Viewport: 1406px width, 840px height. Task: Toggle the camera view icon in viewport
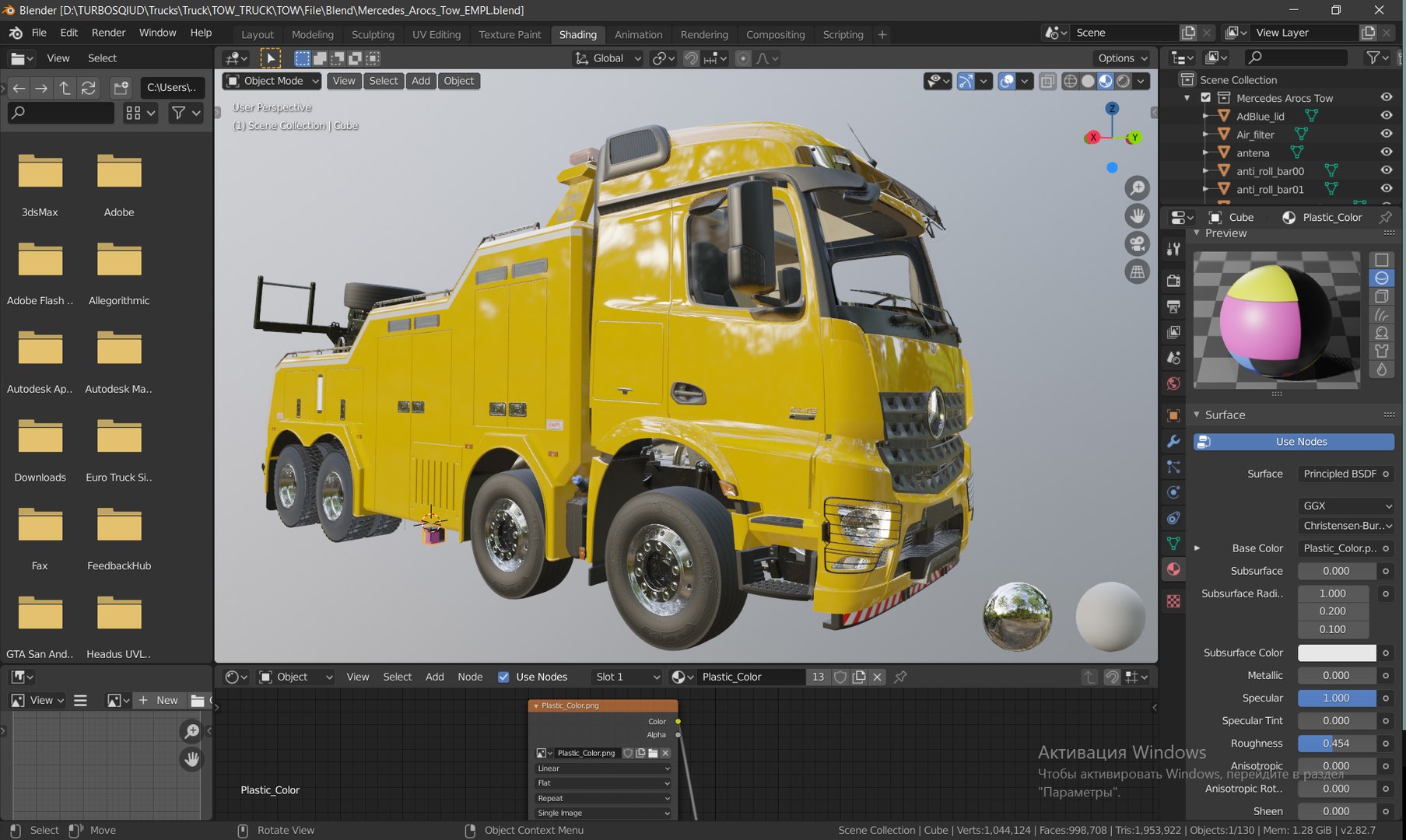[x=1137, y=244]
